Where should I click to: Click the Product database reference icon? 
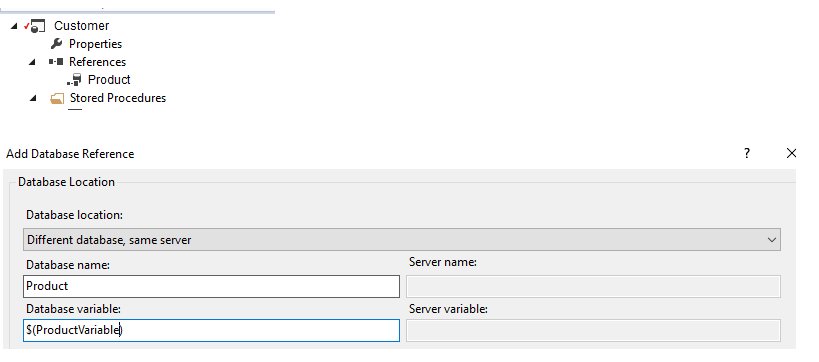coord(74,79)
